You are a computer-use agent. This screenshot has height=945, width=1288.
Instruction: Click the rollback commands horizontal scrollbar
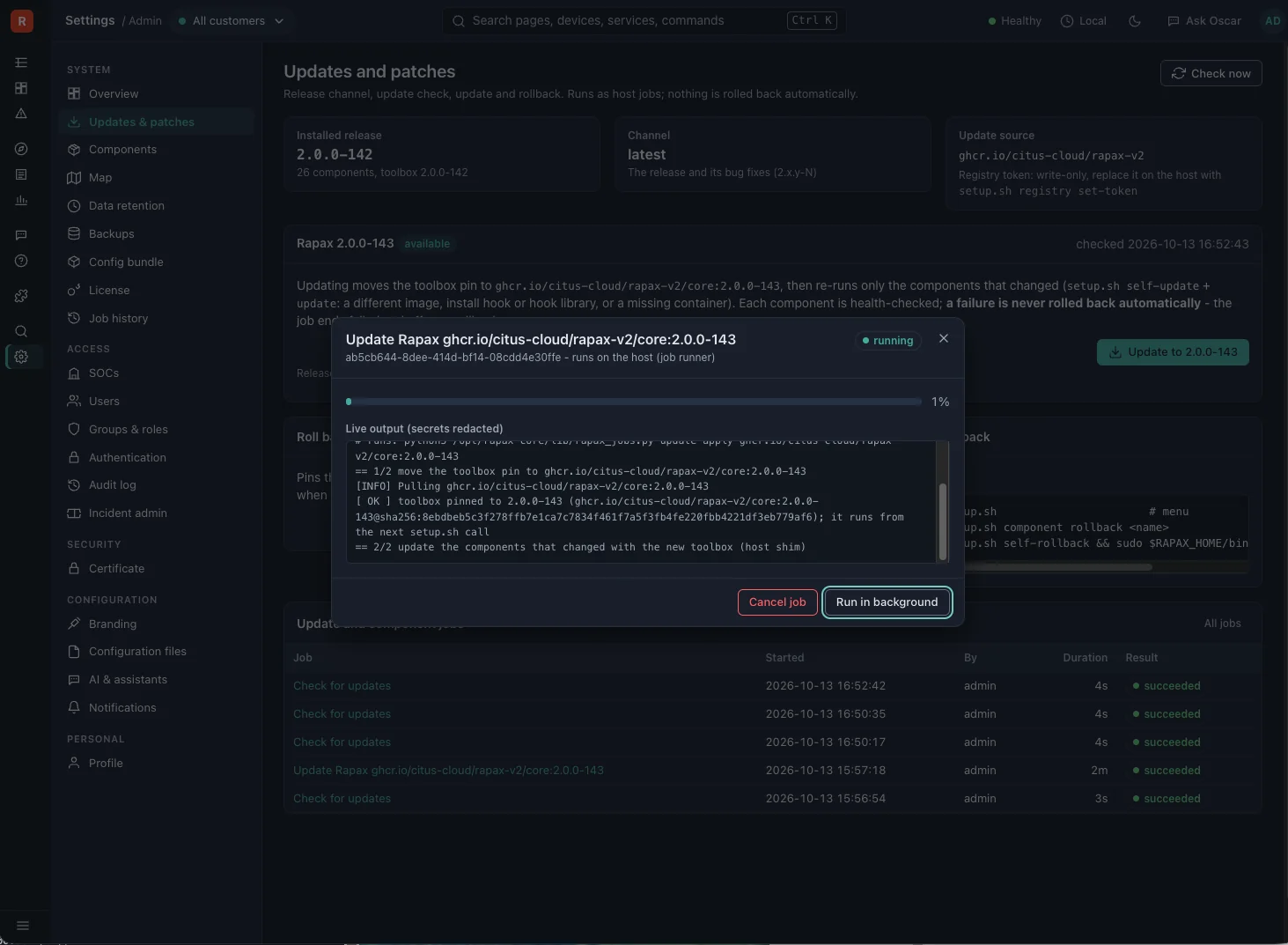click(1058, 567)
